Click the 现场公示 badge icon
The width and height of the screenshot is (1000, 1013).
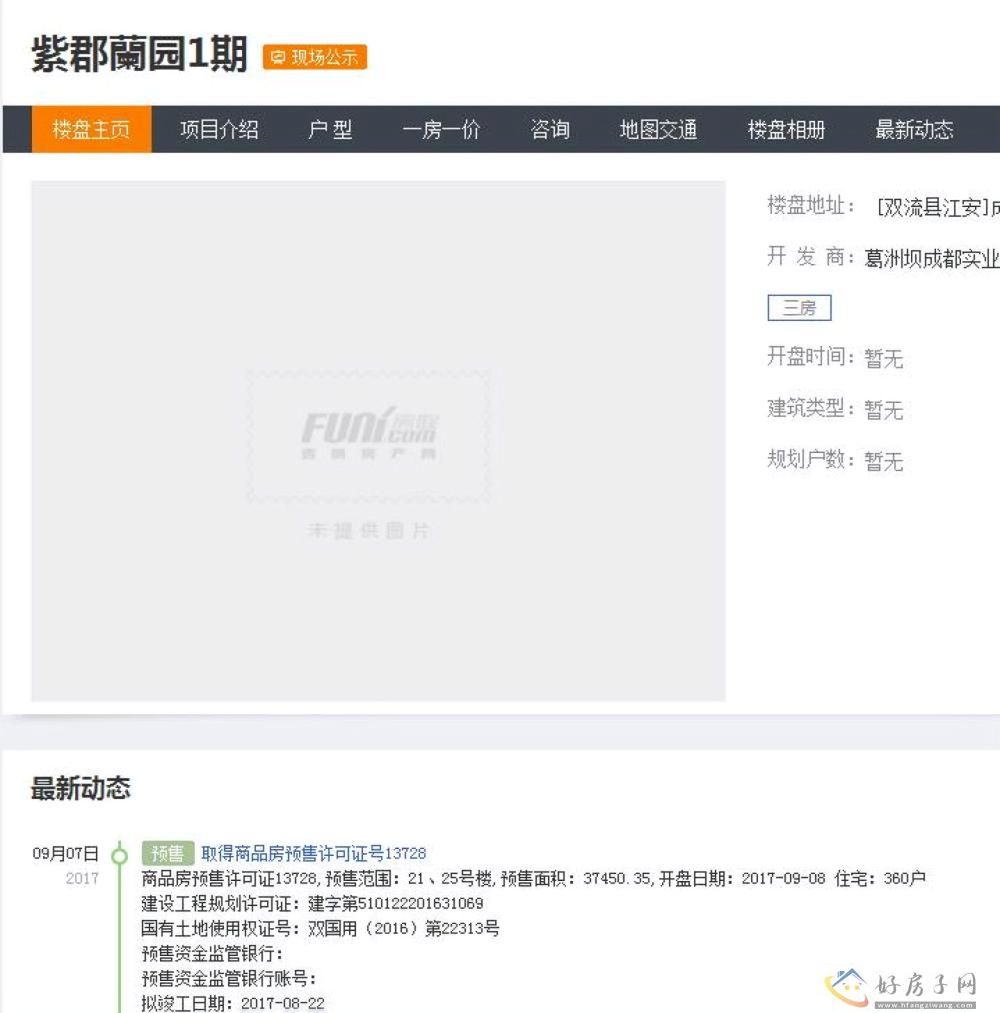278,58
